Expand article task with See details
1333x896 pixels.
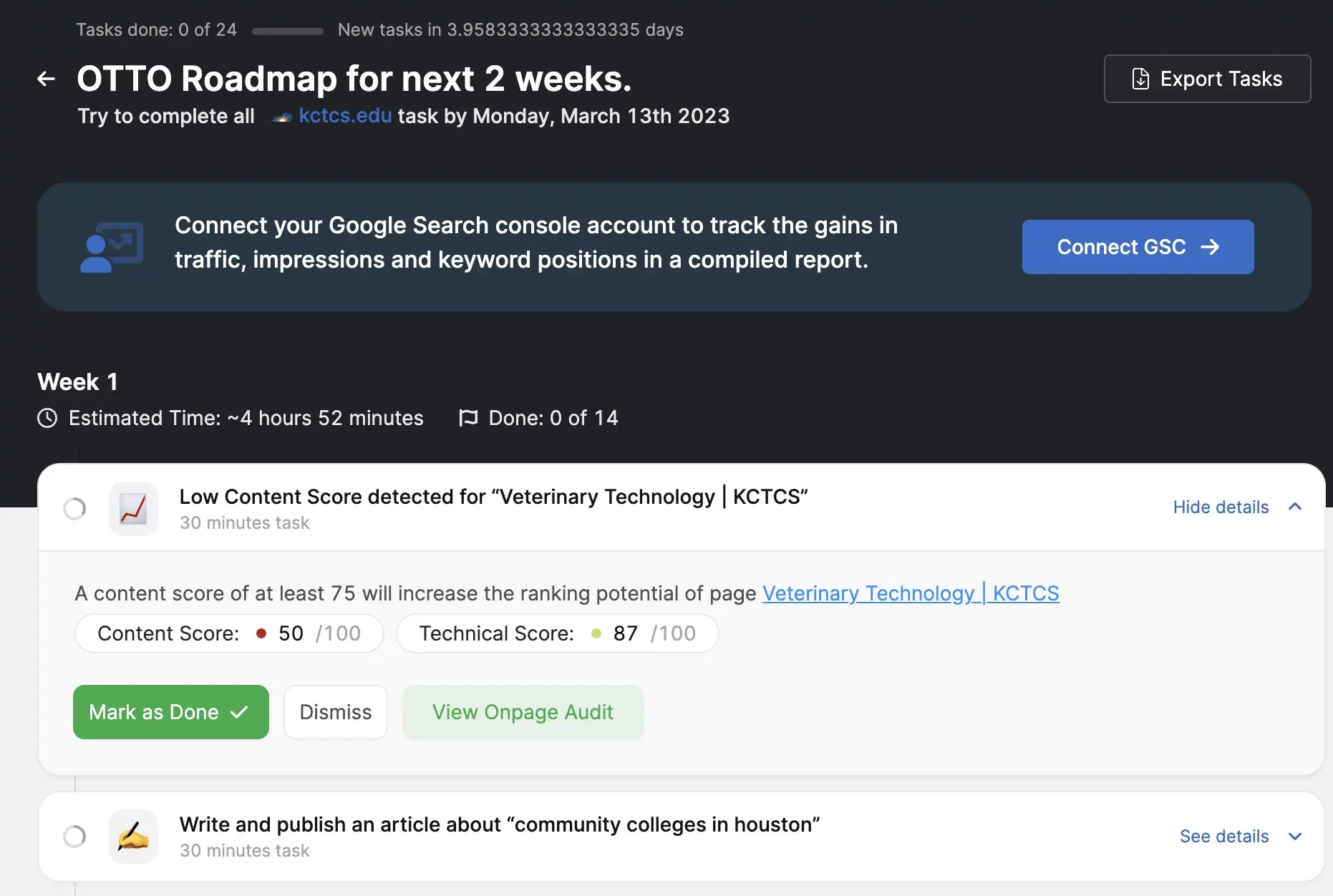click(x=1224, y=836)
